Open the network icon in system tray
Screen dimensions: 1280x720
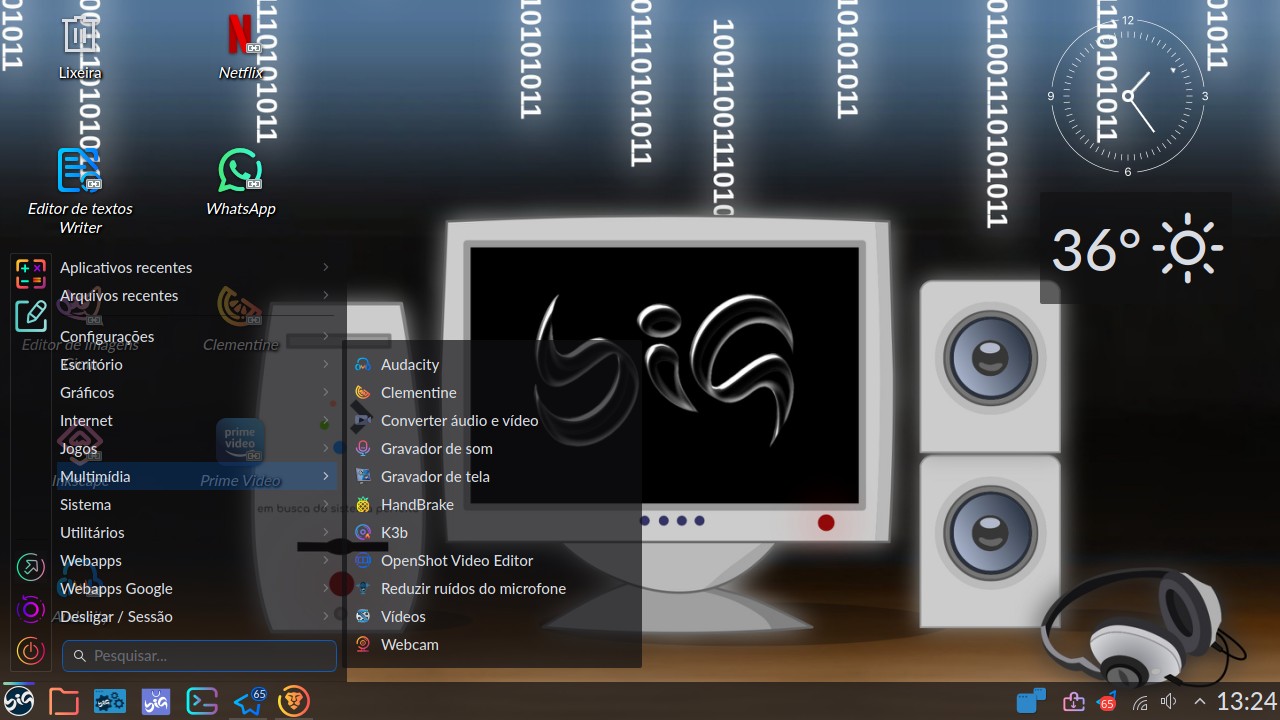1140,702
